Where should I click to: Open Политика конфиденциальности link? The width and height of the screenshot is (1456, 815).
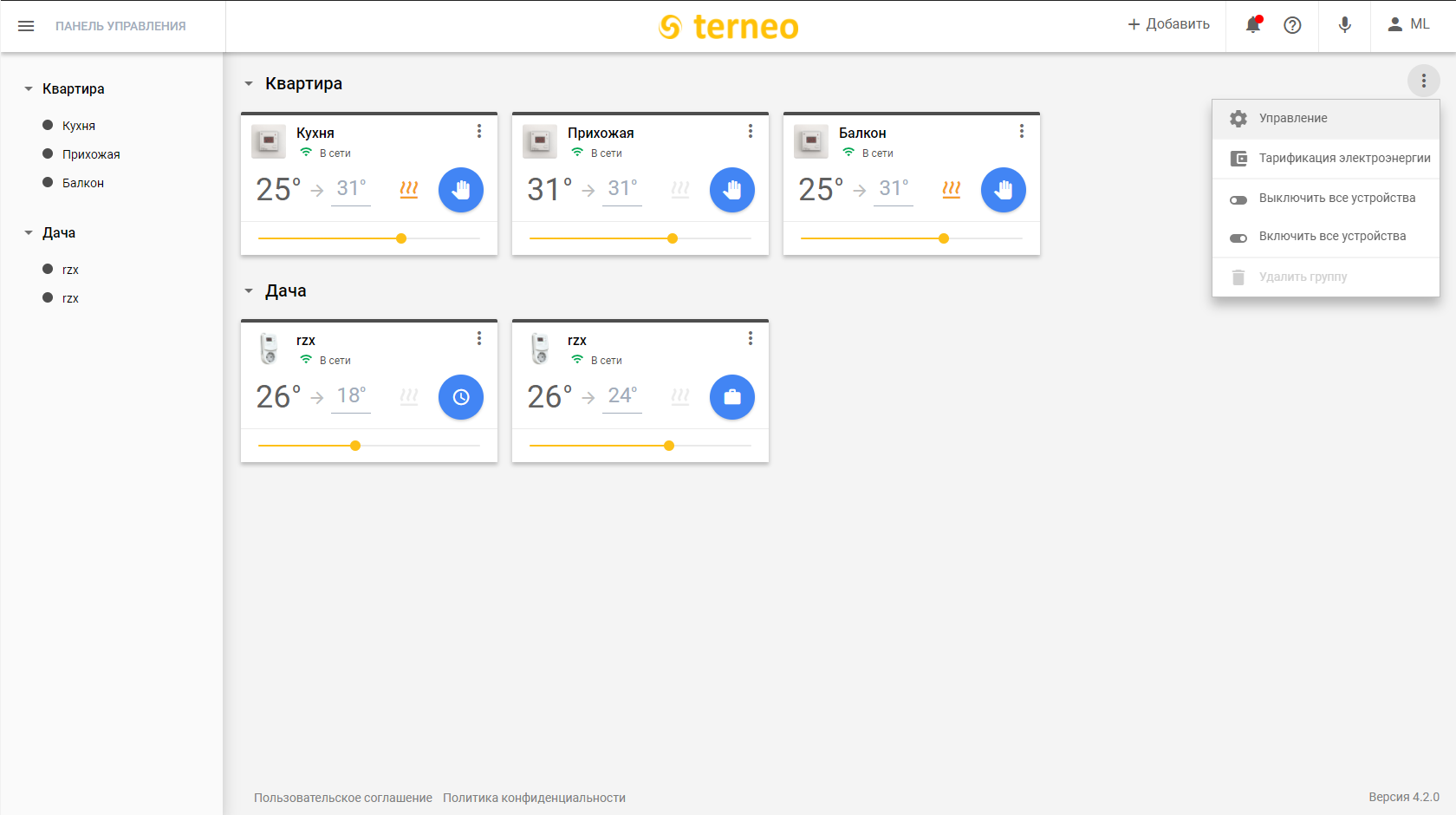(x=534, y=798)
